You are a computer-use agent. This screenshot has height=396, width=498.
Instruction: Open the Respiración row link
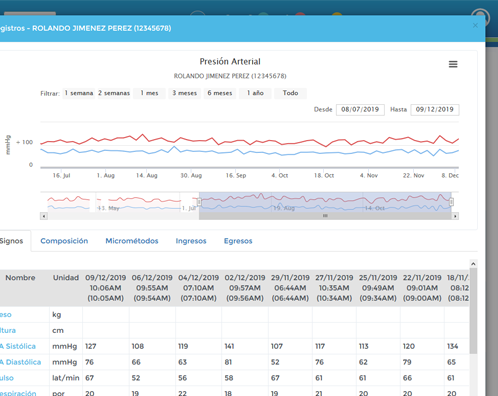18,393
